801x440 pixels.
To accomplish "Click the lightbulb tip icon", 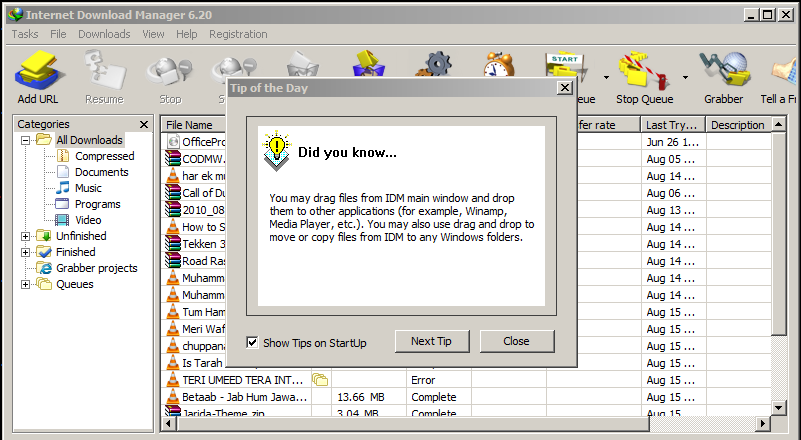I will click(276, 150).
